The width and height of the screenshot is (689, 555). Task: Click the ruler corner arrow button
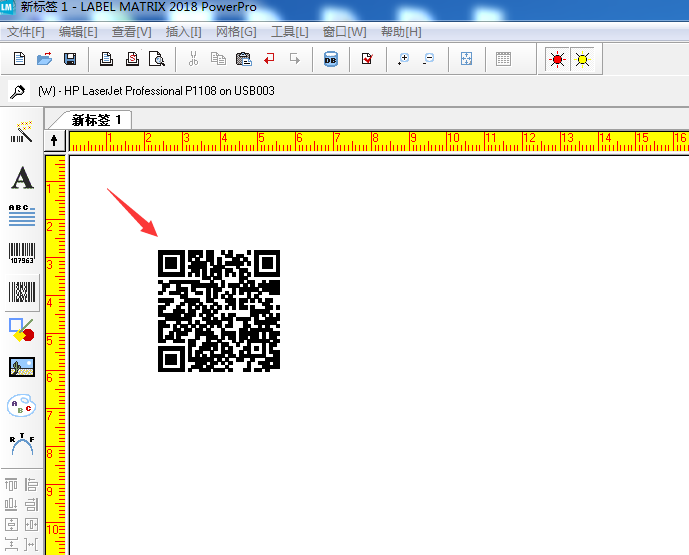[x=54, y=141]
